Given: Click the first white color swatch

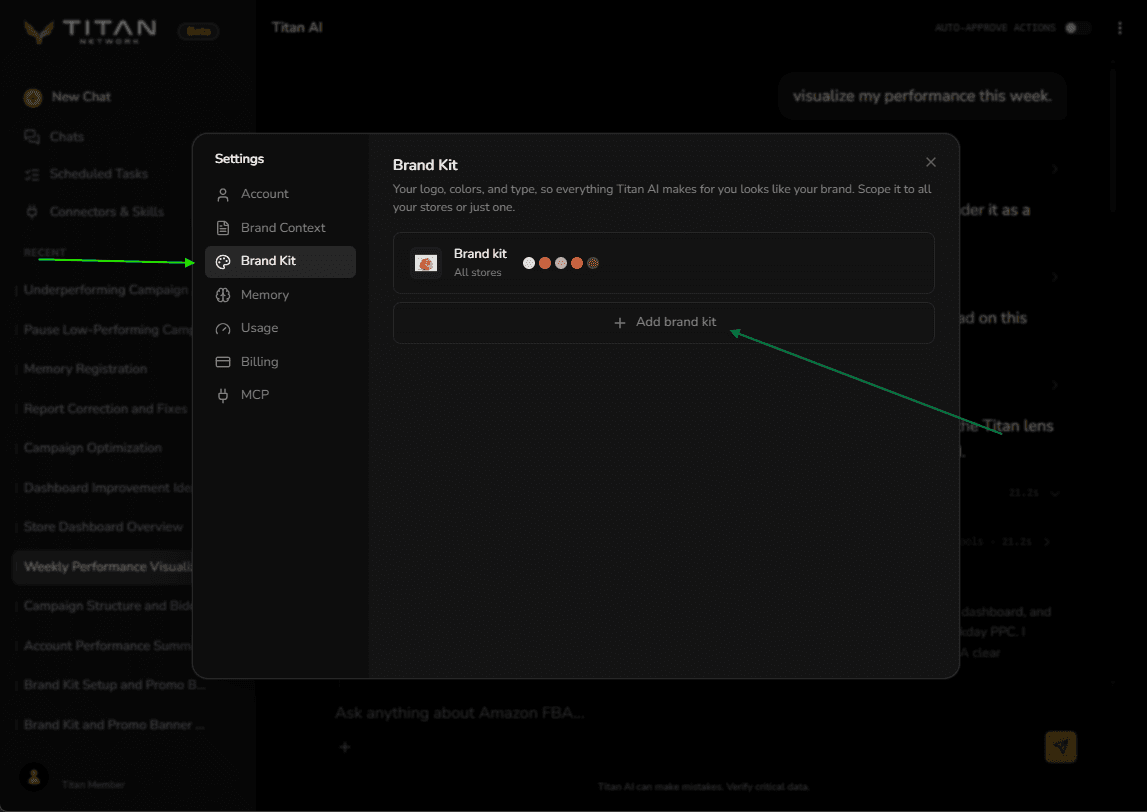Looking at the screenshot, I should click(x=529, y=263).
